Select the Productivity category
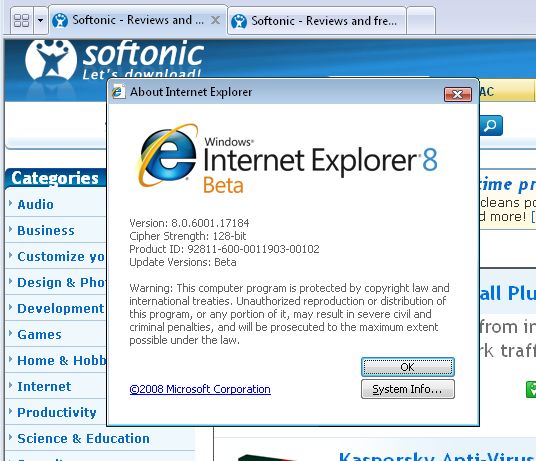The width and height of the screenshot is (536, 461). (x=57, y=412)
